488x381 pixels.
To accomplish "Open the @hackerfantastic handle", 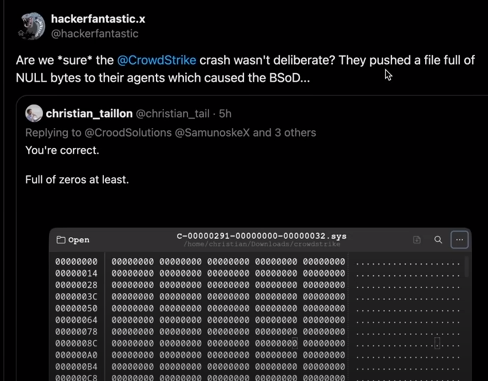I will (x=95, y=34).
